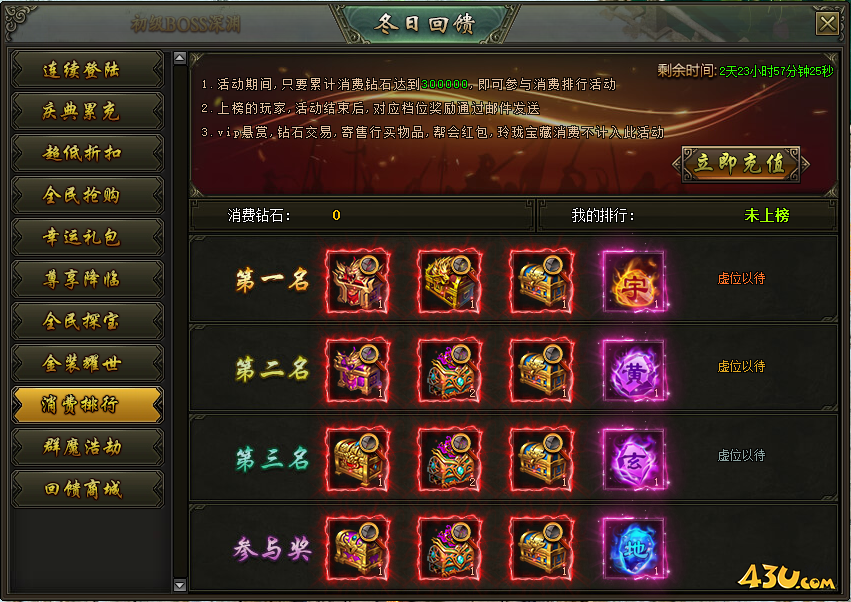851x602 pixels.
Task: Go to the 回馈商城 tab
Action: [x=87, y=489]
